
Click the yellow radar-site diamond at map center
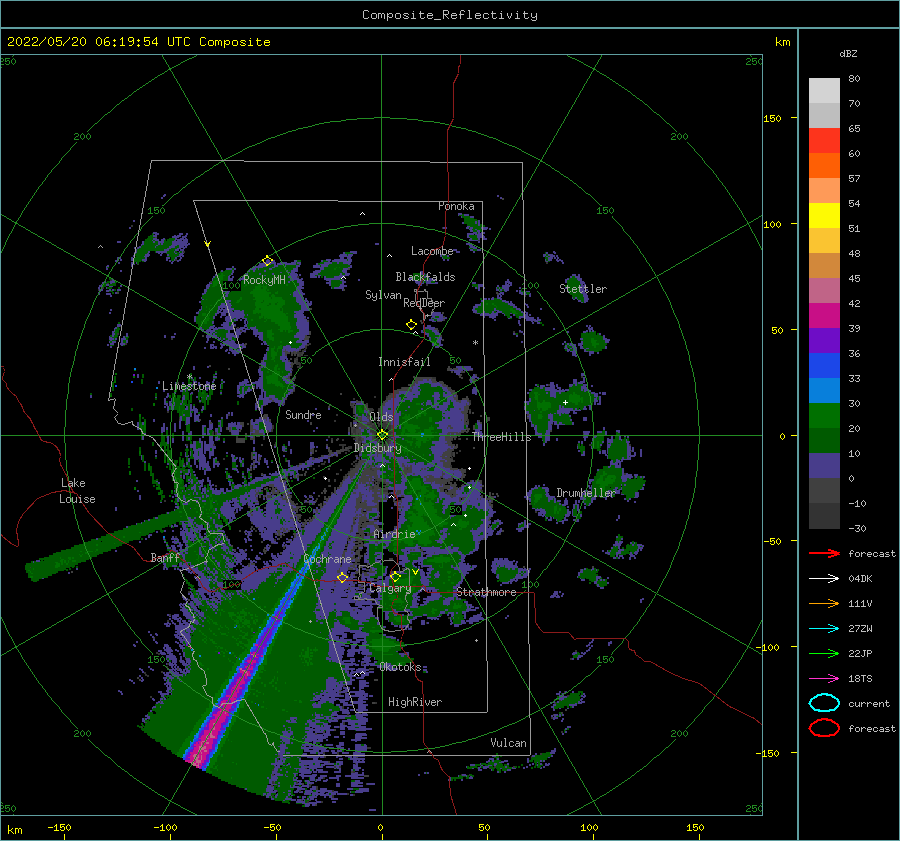click(382, 435)
